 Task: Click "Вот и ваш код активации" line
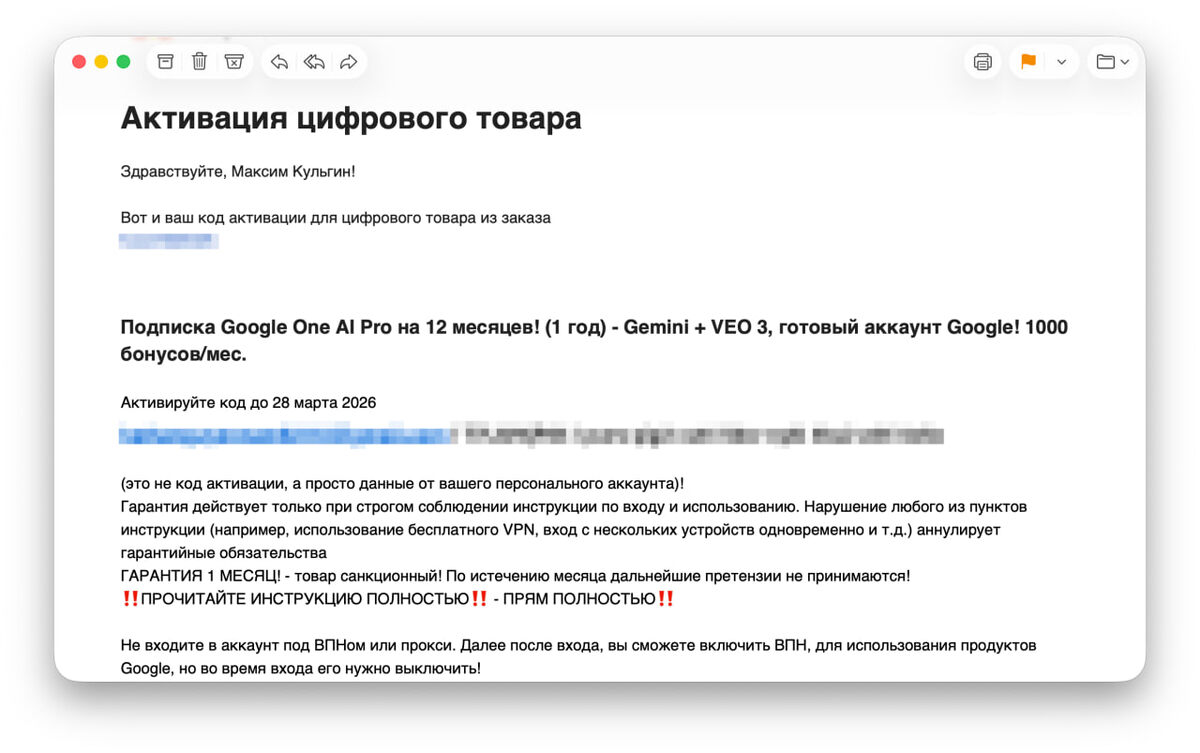click(335, 217)
